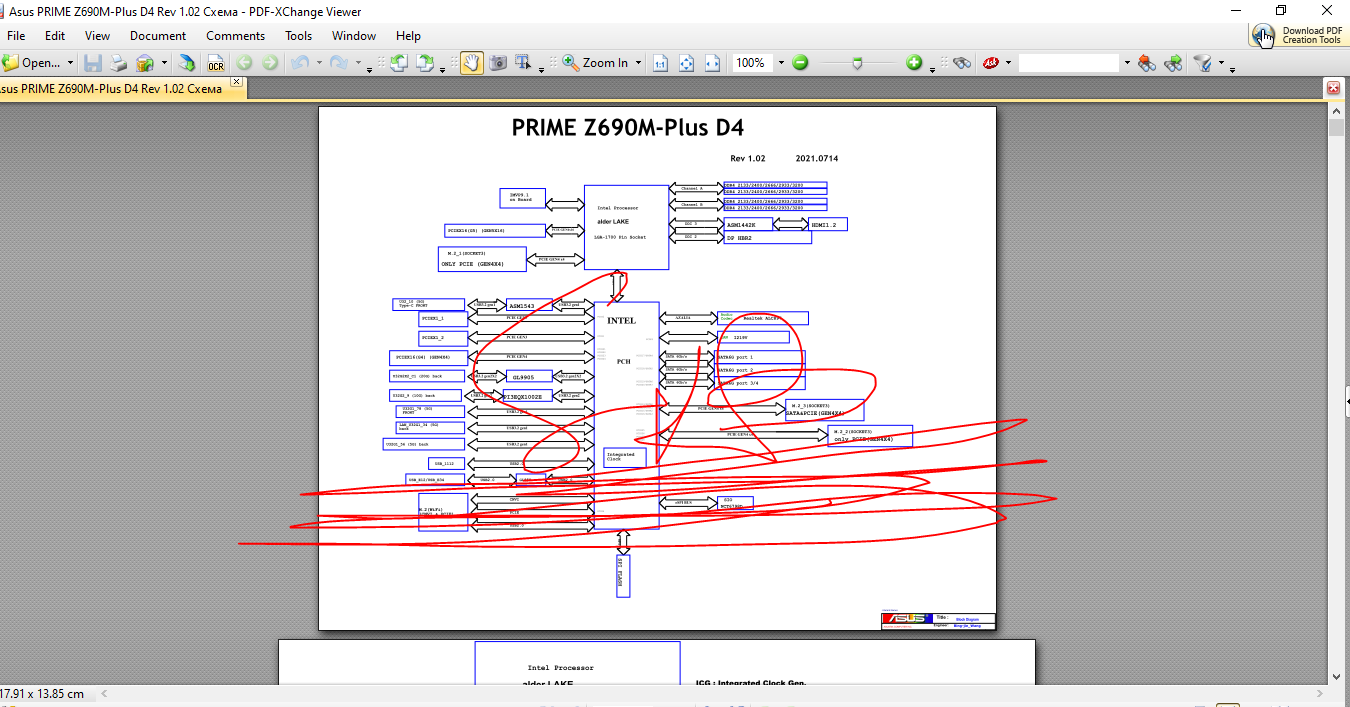This screenshot has width=1350, height=707.
Task: Open Find with the binoculars icon
Action: pyautogui.click(x=962, y=63)
